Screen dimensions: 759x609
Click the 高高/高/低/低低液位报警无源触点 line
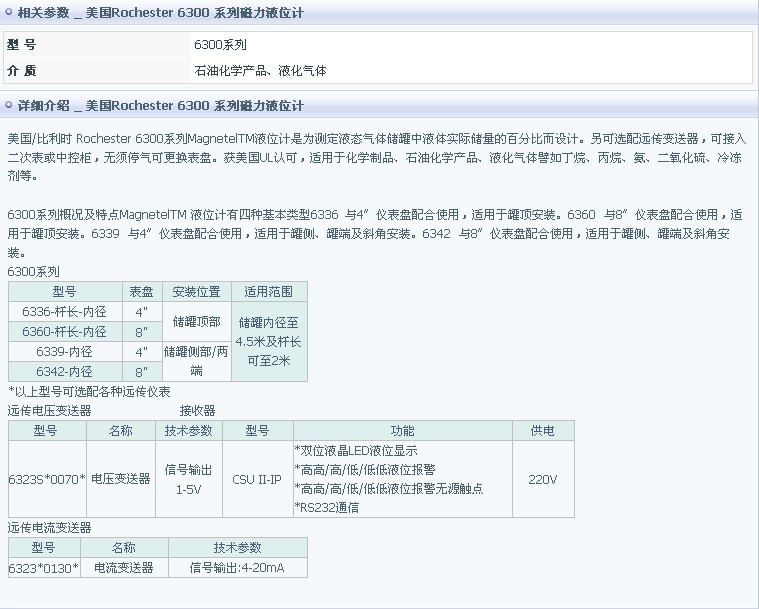click(389, 488)
